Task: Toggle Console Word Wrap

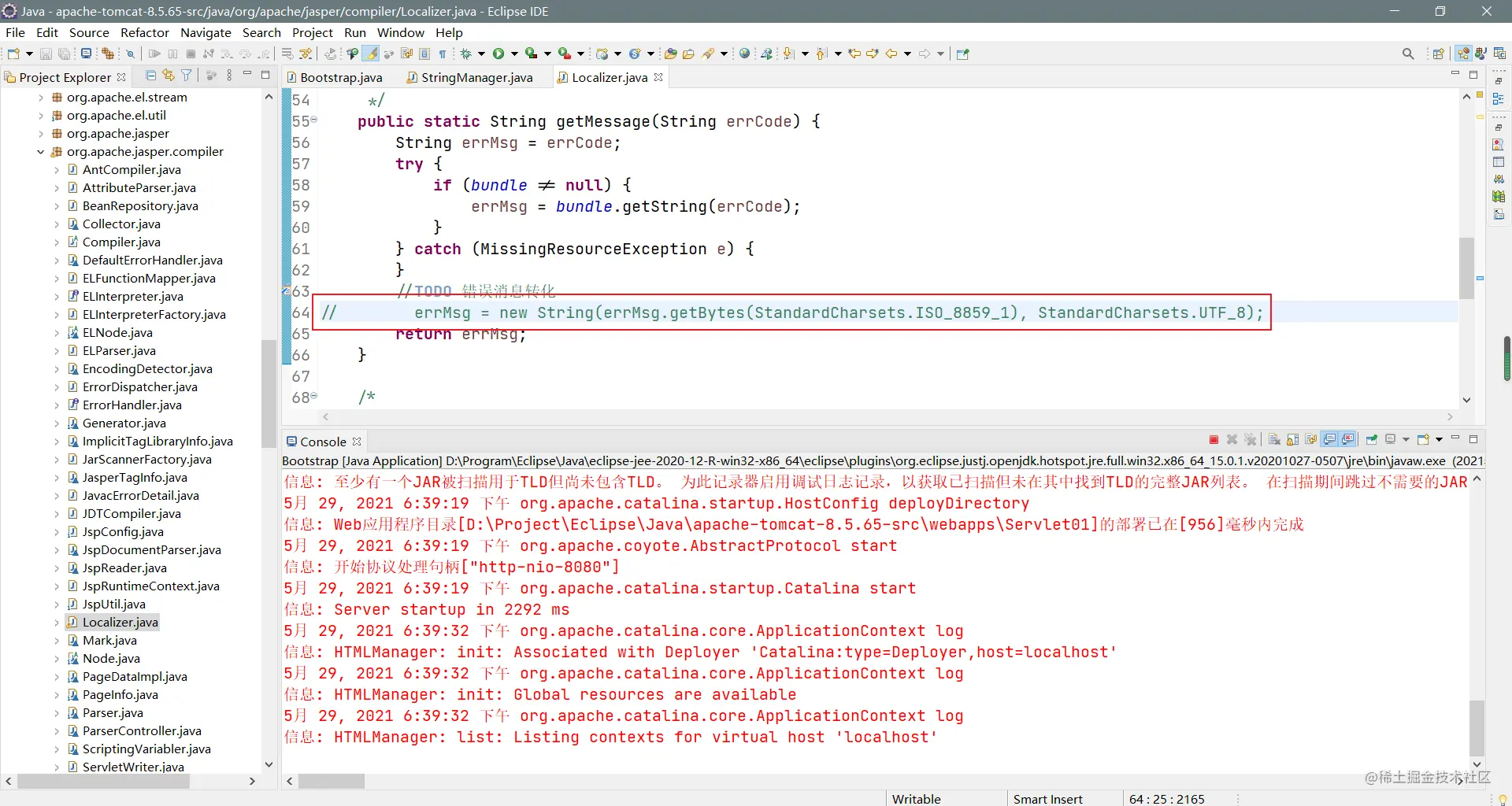Action: tap(1310, 439)
